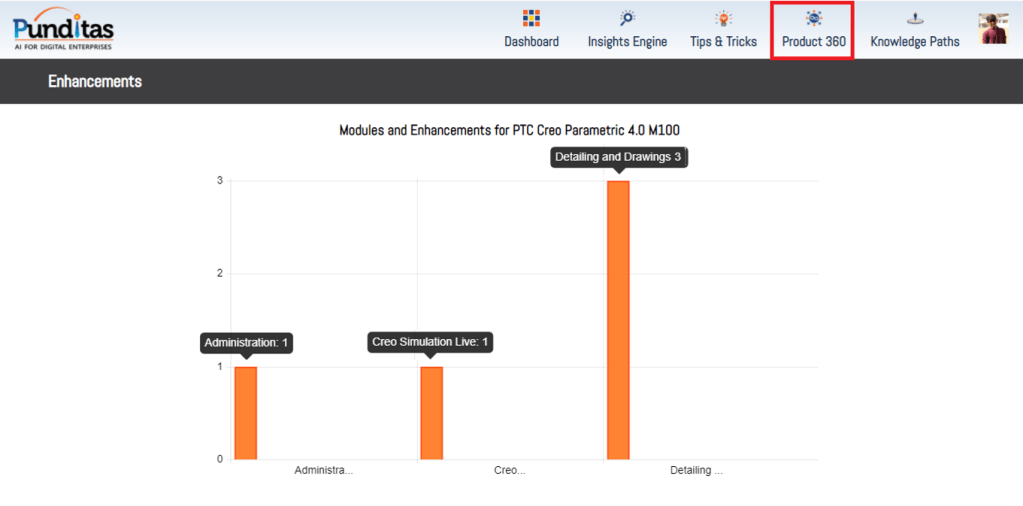Viewport: 1023px width, 506px height.
Task: Go to Tips & Tricks text label
Action: pos(723,42)
